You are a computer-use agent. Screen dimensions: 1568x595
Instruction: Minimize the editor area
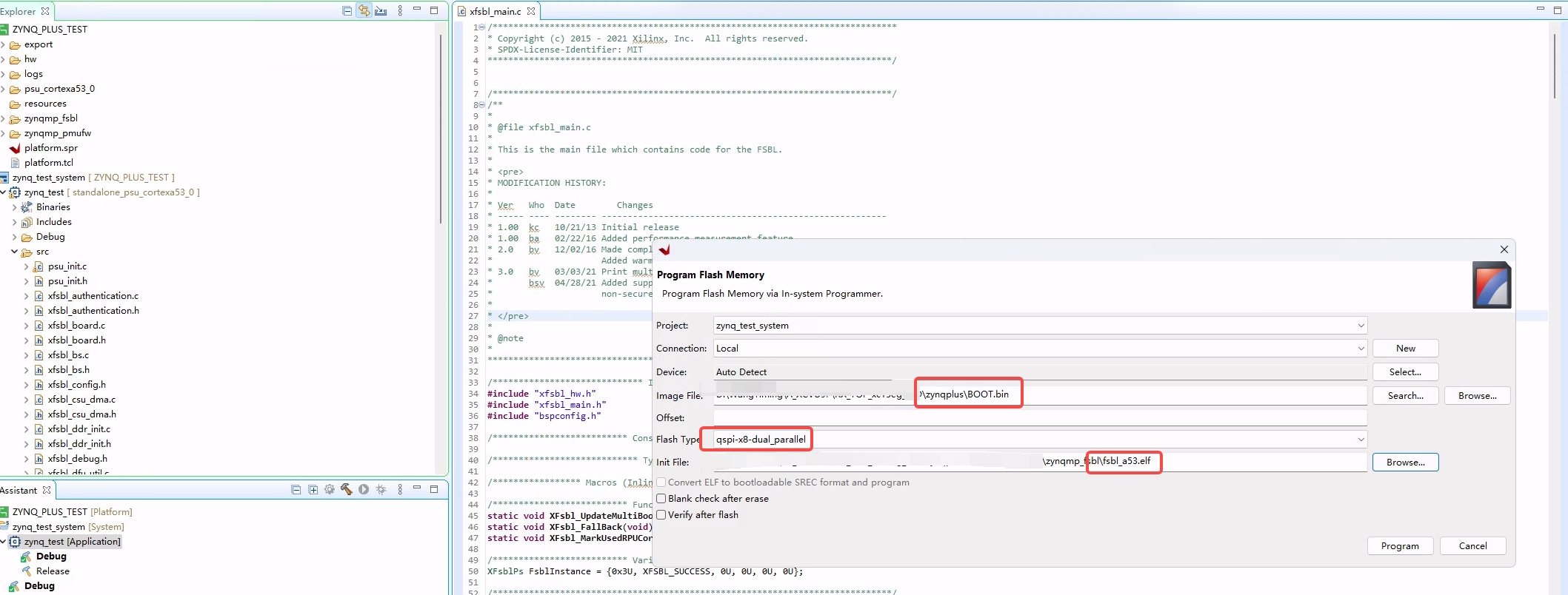[1540, 9]
